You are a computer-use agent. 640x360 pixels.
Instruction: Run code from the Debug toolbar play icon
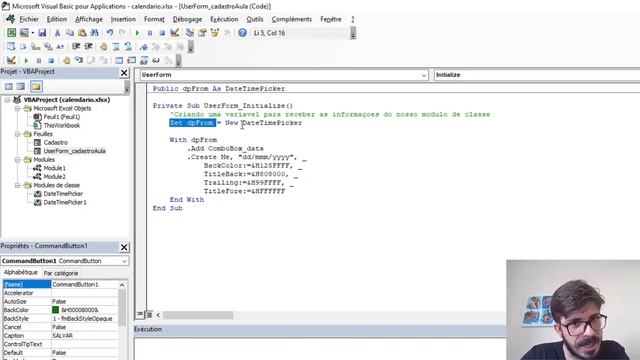point(26,60)
